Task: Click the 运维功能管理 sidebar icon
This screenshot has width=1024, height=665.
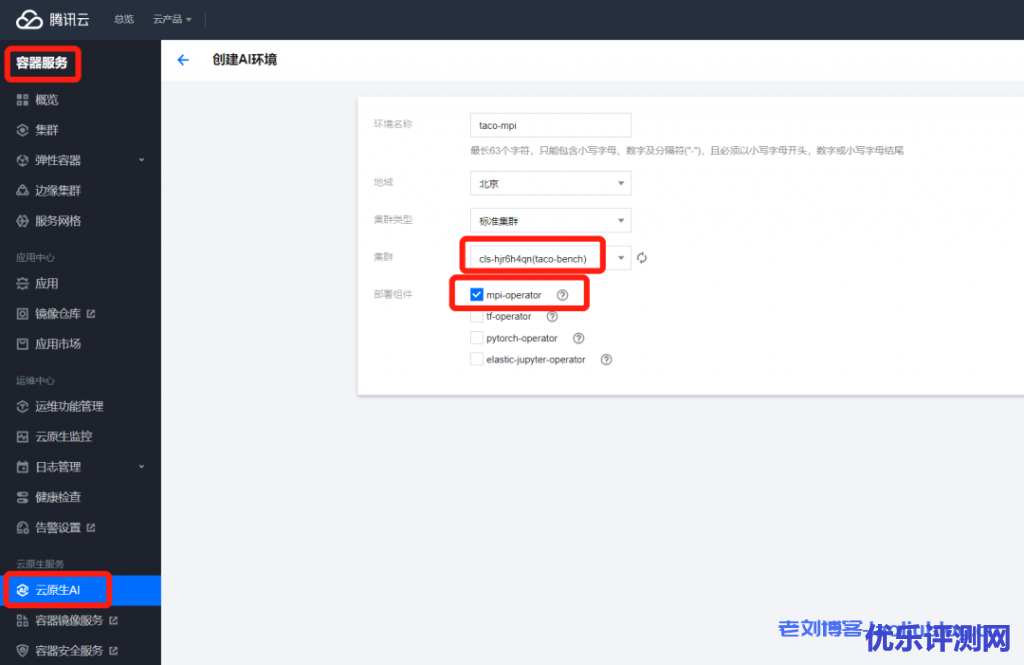Action: point(22,406)
